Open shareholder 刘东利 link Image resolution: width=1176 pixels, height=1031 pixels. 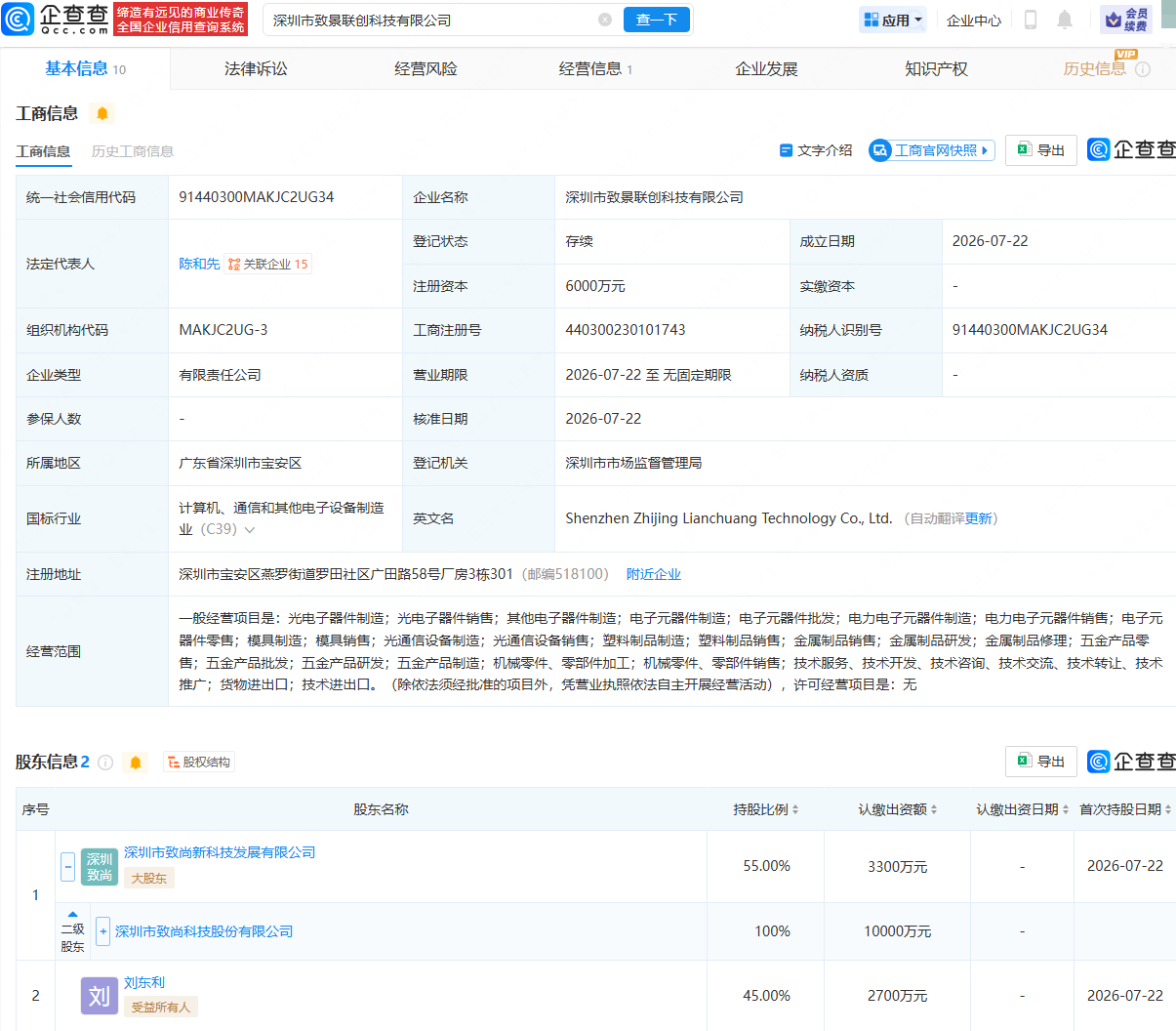coord(144,982)
